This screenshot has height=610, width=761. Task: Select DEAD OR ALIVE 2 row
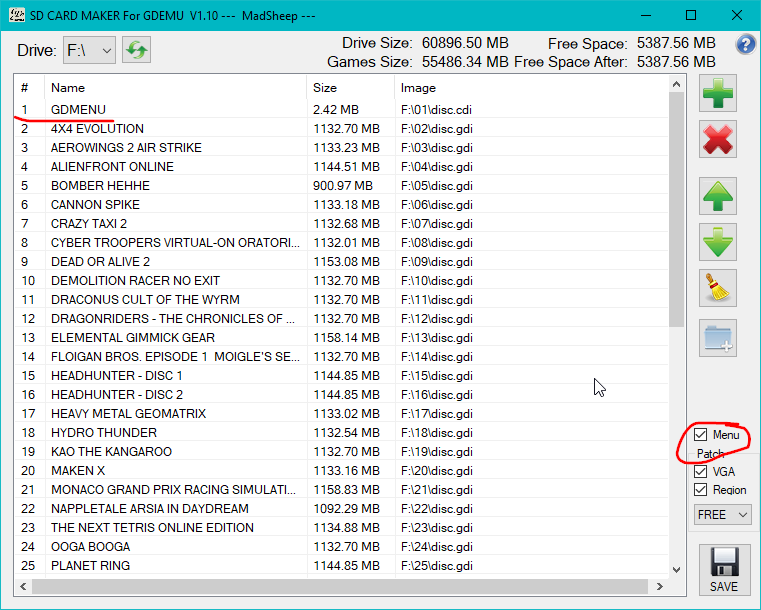pos(341,262)
